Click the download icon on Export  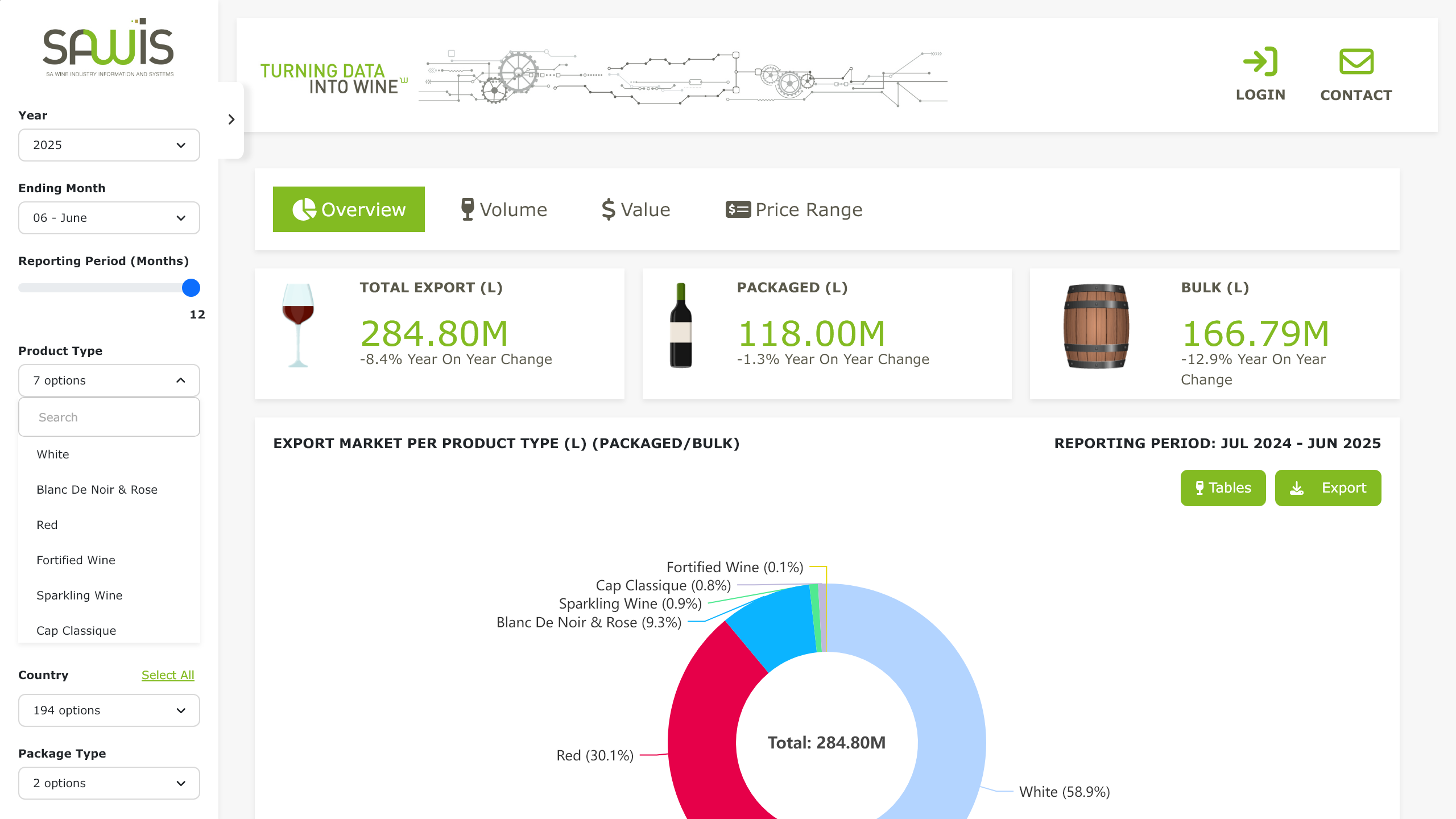(1297, 488)
